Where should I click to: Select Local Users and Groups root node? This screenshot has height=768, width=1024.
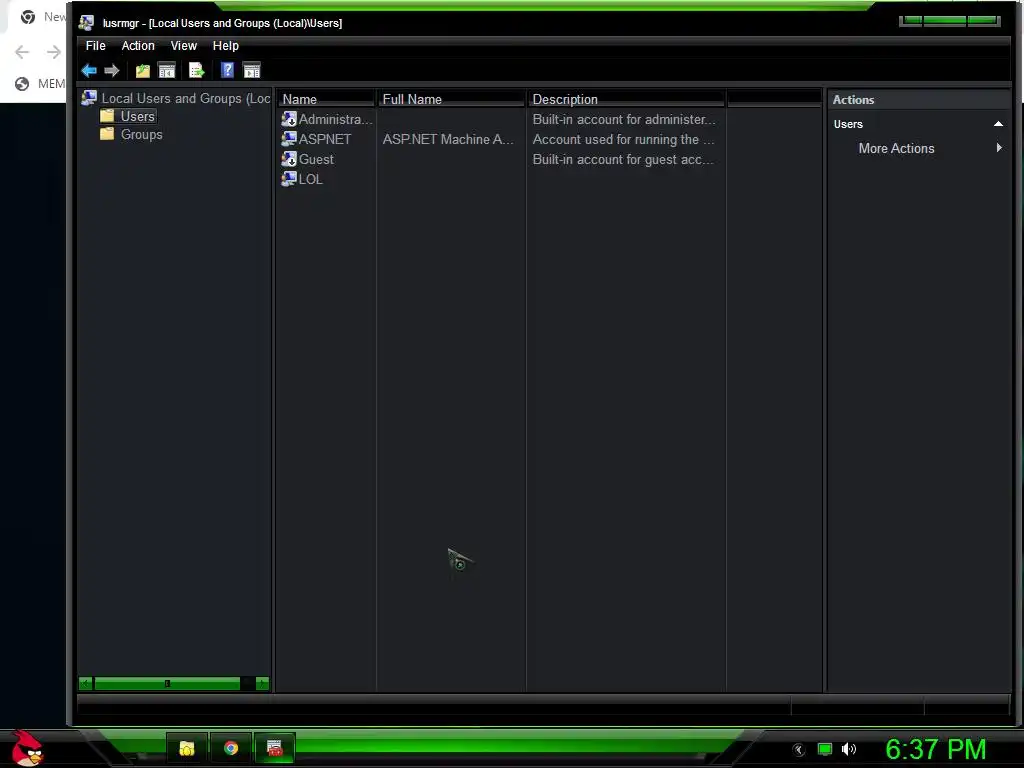(x=185, y=98)
